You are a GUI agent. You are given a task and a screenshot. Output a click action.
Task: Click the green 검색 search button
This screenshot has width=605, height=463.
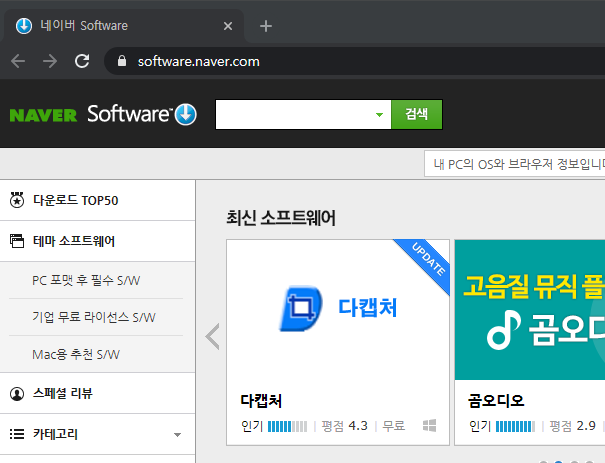pyautogui.click(x=417, y=114)
